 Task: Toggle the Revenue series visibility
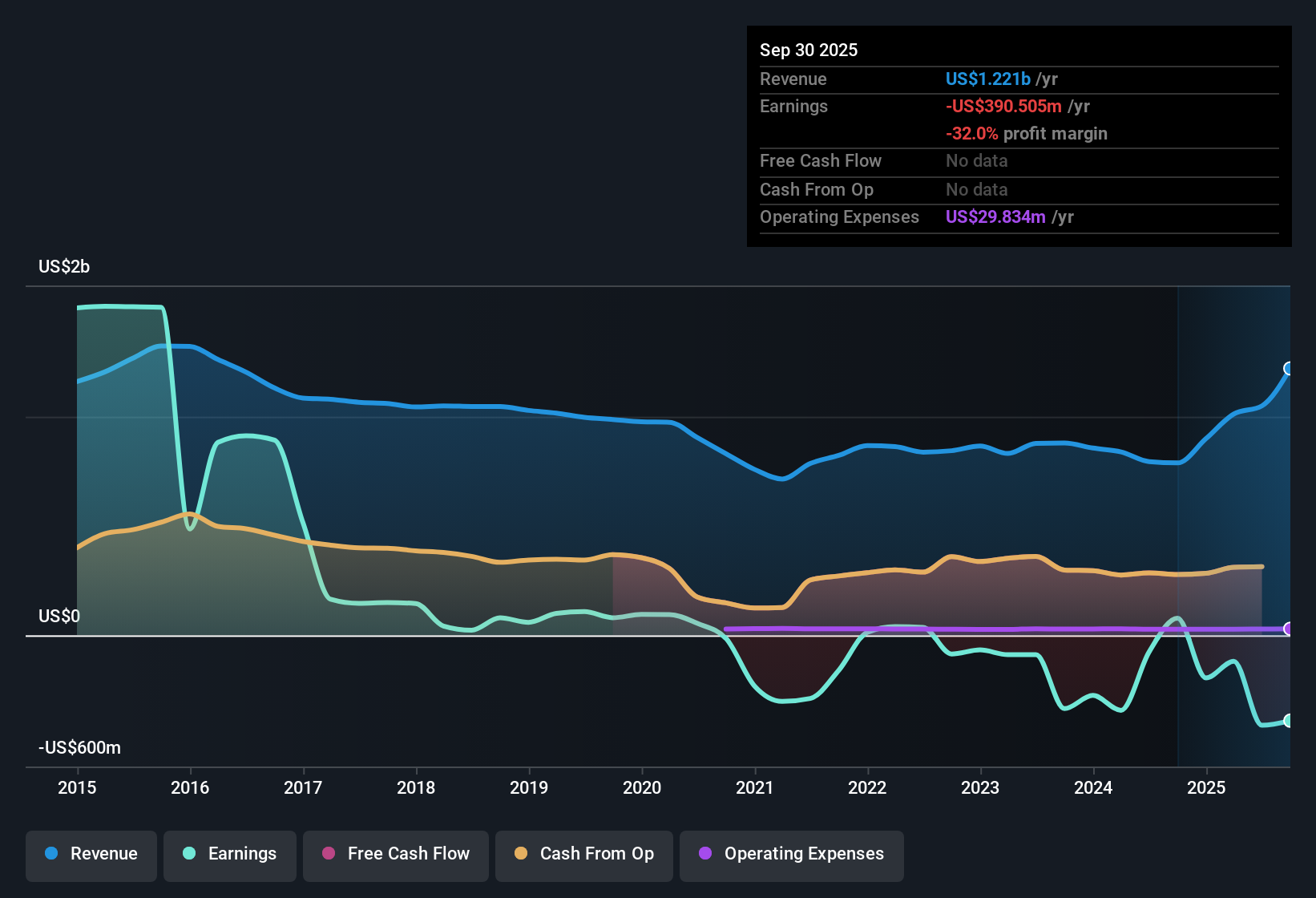(91, 854)
